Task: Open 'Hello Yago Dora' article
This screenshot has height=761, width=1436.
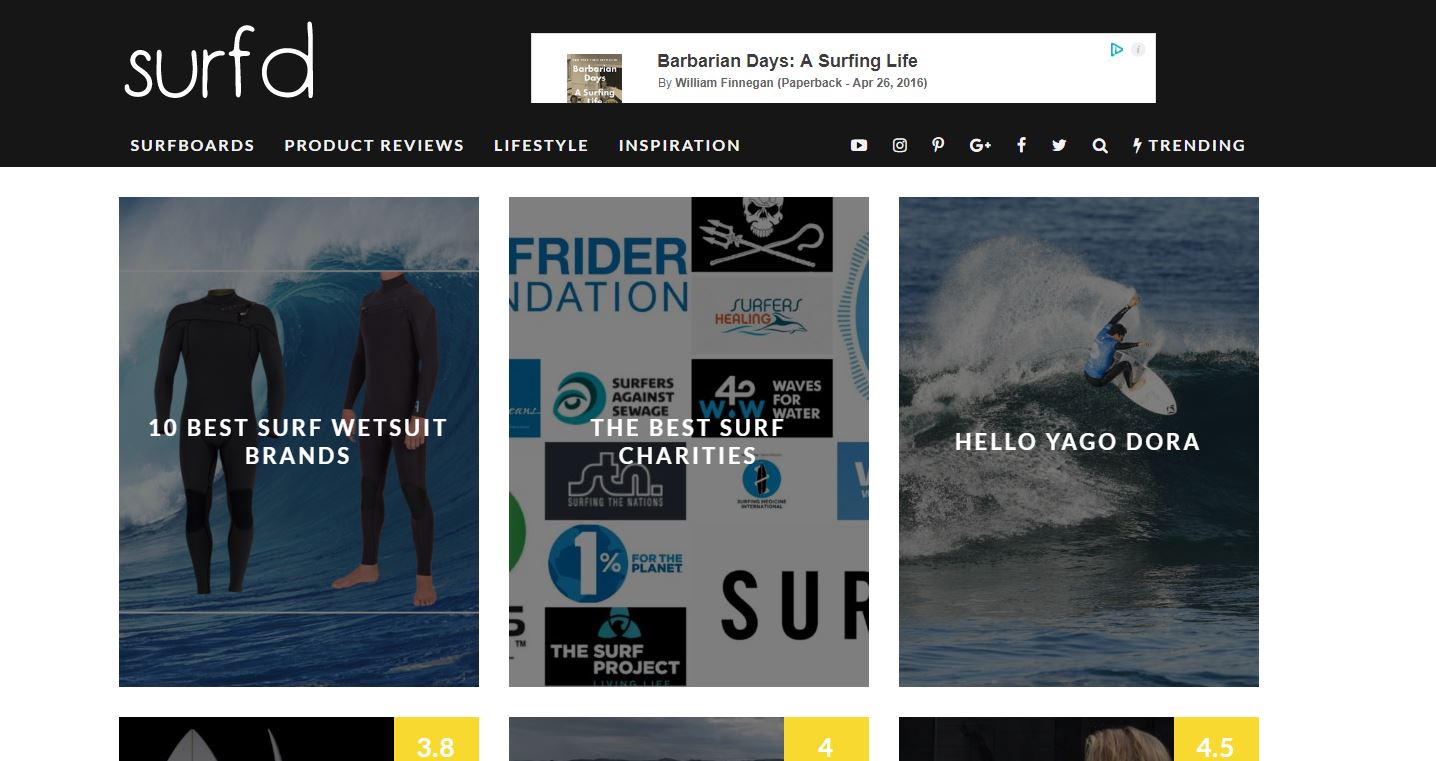Action: tap(1079, 442)
